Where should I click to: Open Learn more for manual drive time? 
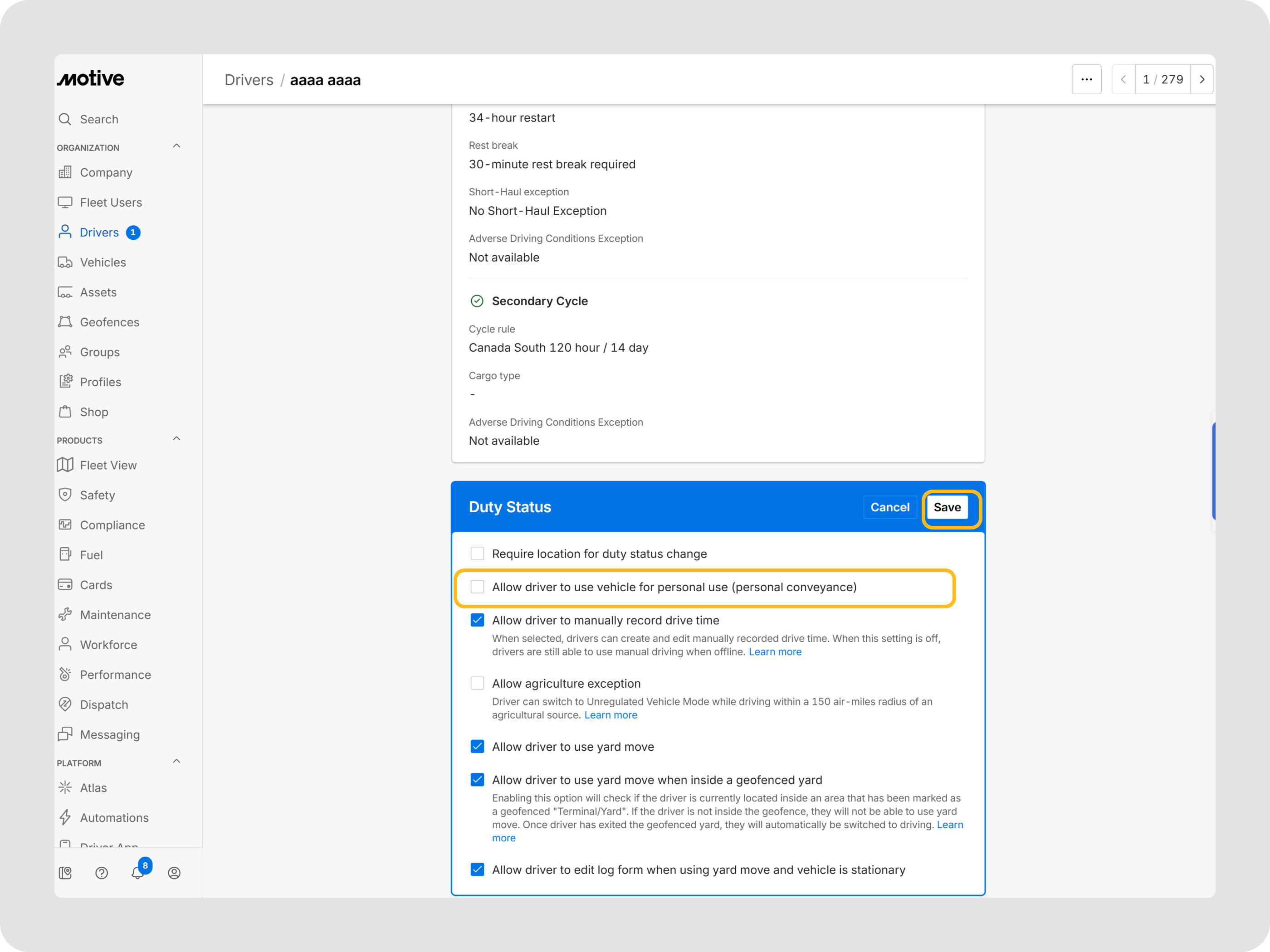tap(775, 652)
